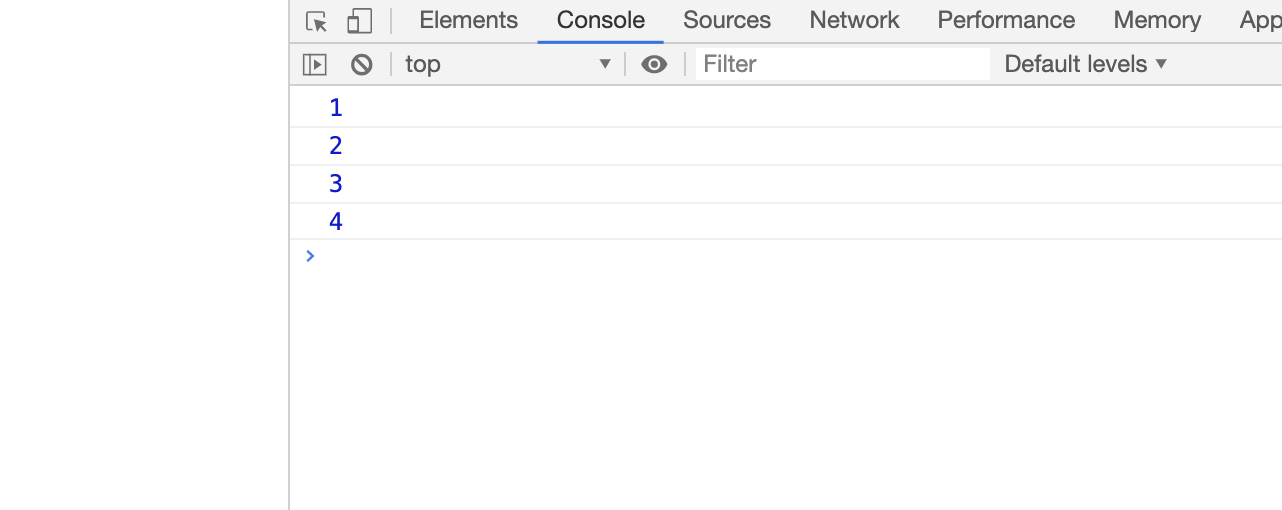Image resolution: width=1282 pixels, height=510 pixels.
Task: Select the logged output 4
Action: [x=336, y=222]
